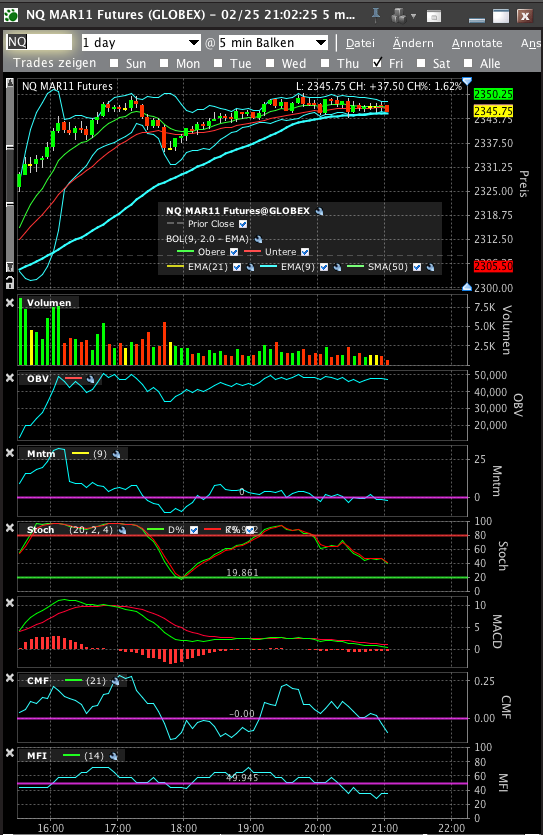The image size is (543, 835).
Task: Open settings wrench for NQ MAR11 Futures@GLOBEX
Action: [x=319, y=211]
